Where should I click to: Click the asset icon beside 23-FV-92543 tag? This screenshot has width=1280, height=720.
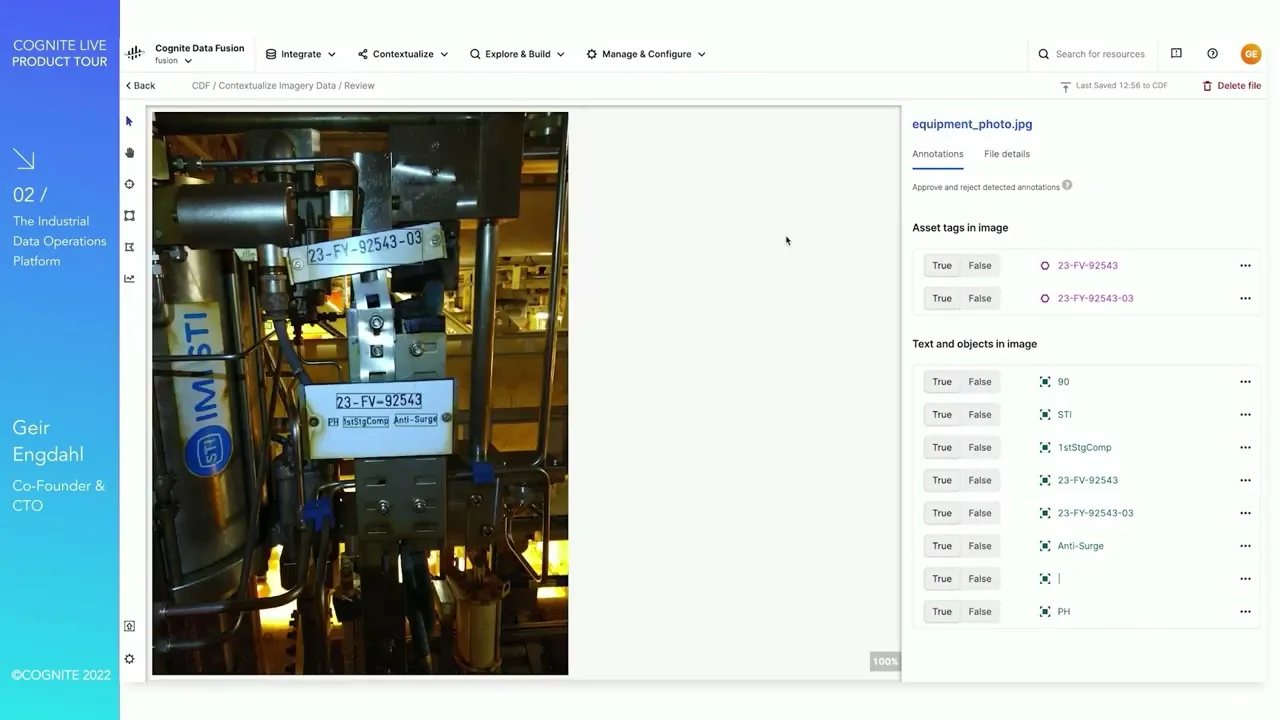(x=1045, y=266)
